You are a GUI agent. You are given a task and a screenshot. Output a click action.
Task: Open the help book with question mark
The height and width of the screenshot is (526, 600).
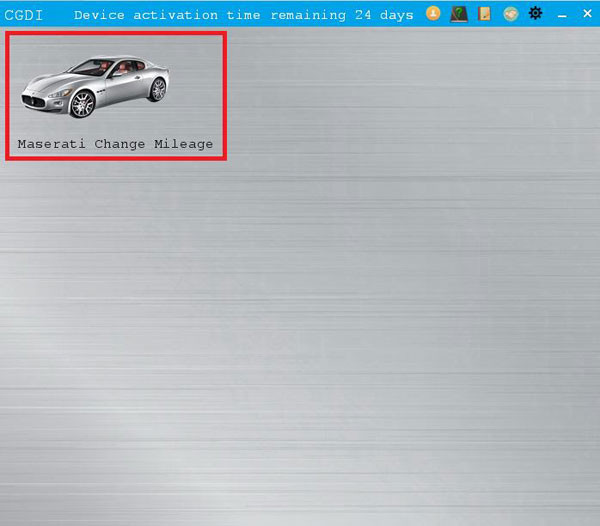(459, 14)
